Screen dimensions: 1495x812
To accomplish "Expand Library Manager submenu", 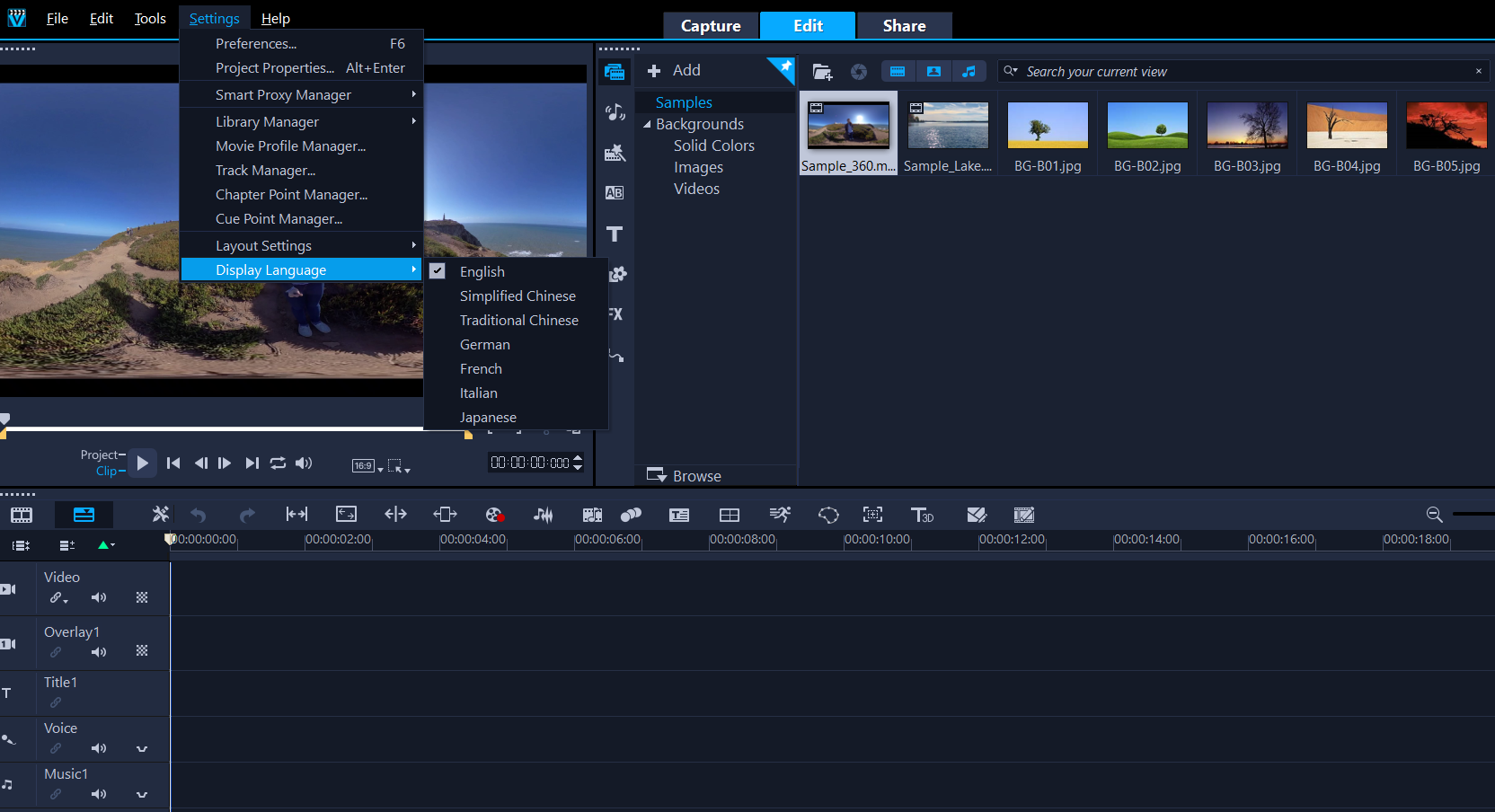I will click(413, 121).
